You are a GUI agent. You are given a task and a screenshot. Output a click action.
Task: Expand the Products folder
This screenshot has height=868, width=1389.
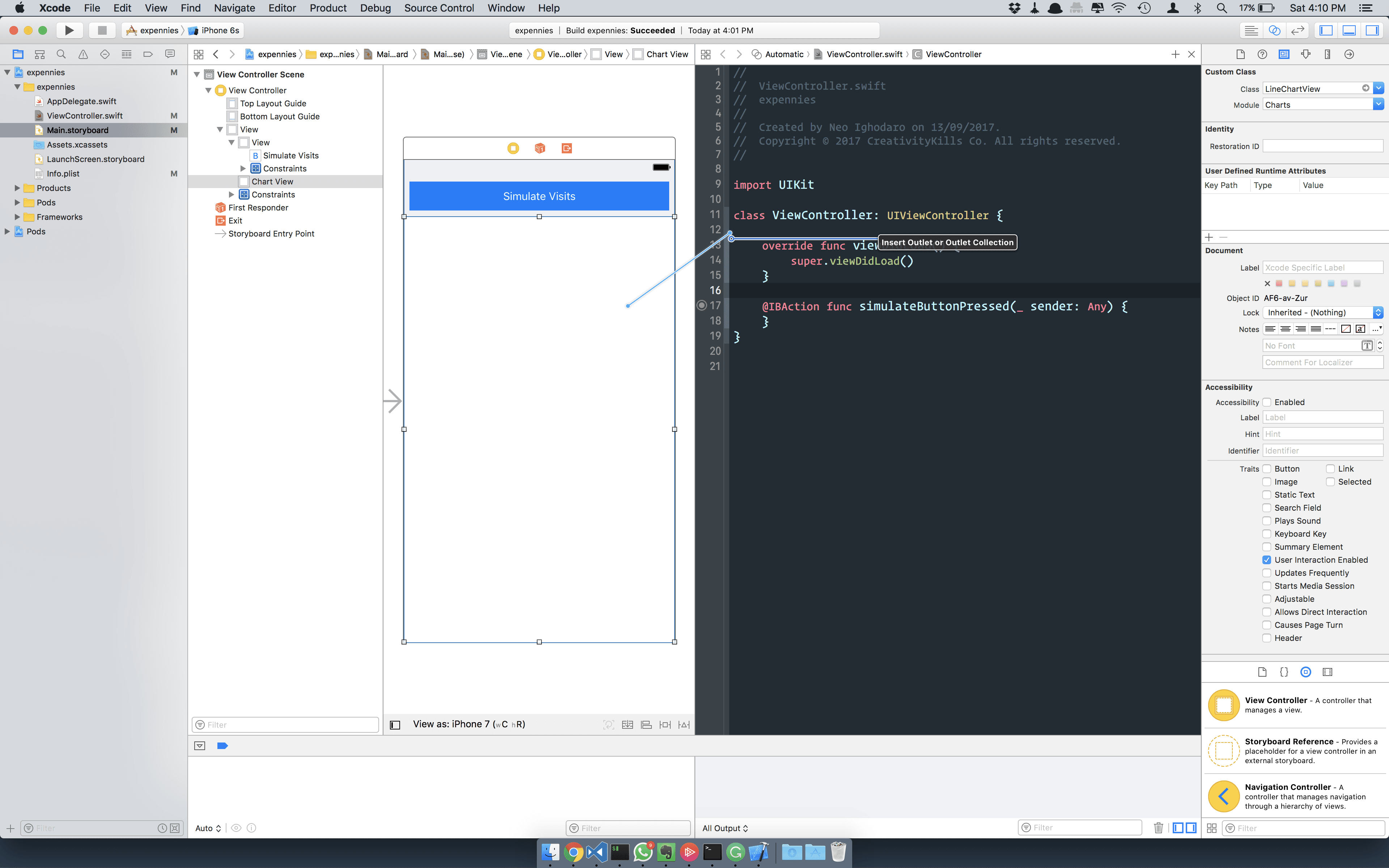[x=17, y=188]
